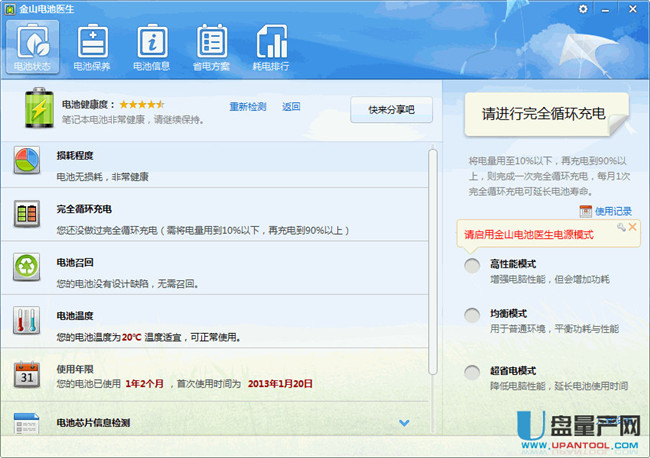This screenshot has width=650, height=458.
Task: Open the 电池保养 tab icon
Action: pyautogui.click(x=92, y=47)
